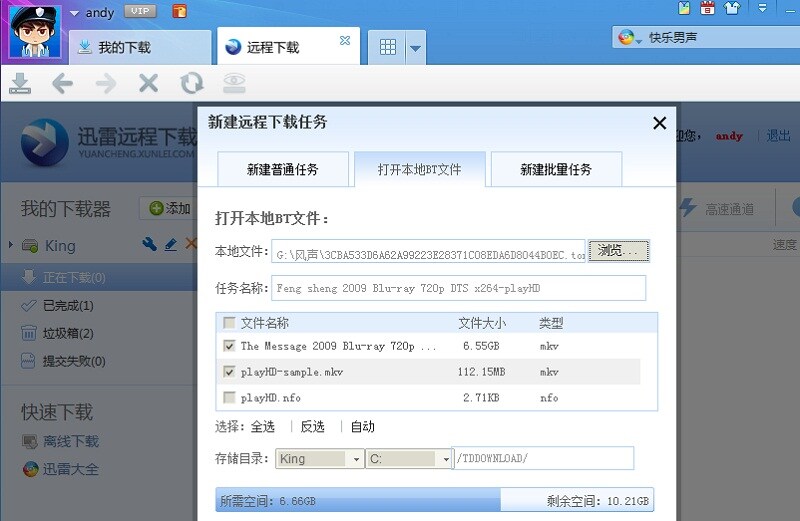Open the orange gift box icon
The height and width of the screenshot is (521, 800).
[x=180, y=11]
